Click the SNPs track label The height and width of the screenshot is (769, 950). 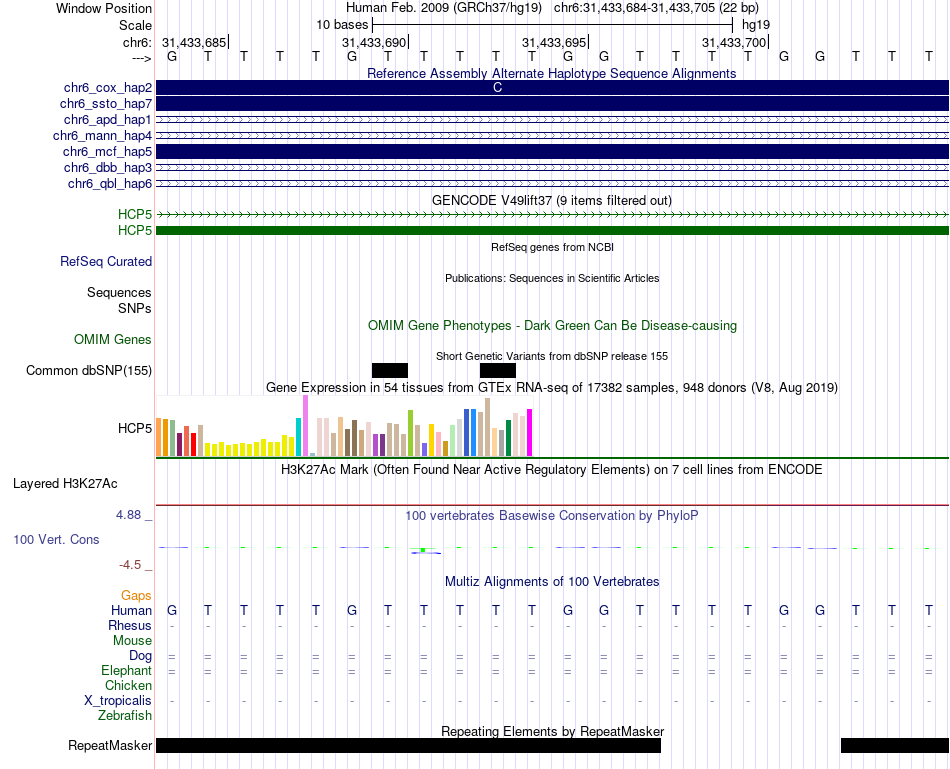coord(135,308)
